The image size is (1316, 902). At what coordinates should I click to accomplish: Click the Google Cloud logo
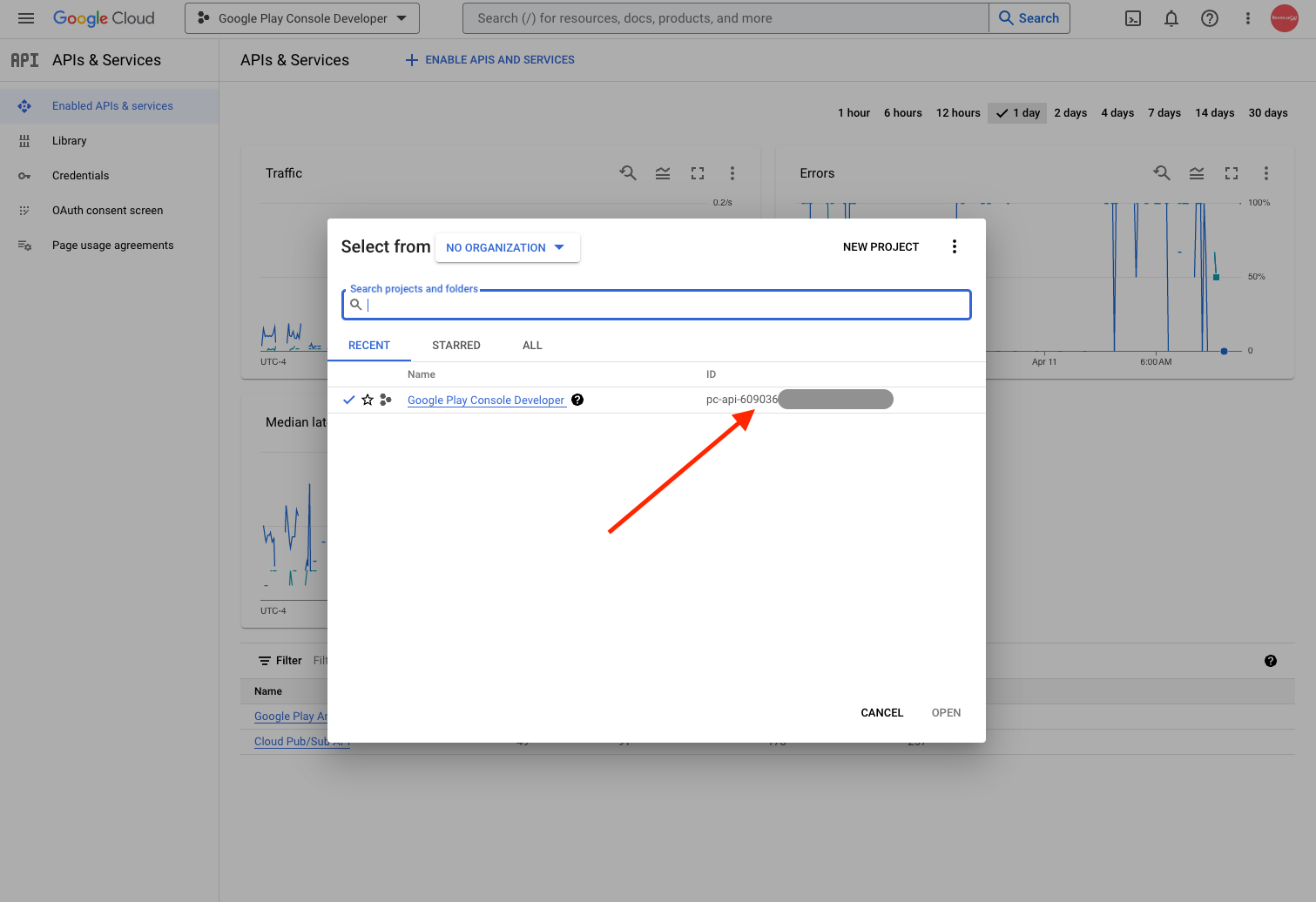tap(104, 18)
